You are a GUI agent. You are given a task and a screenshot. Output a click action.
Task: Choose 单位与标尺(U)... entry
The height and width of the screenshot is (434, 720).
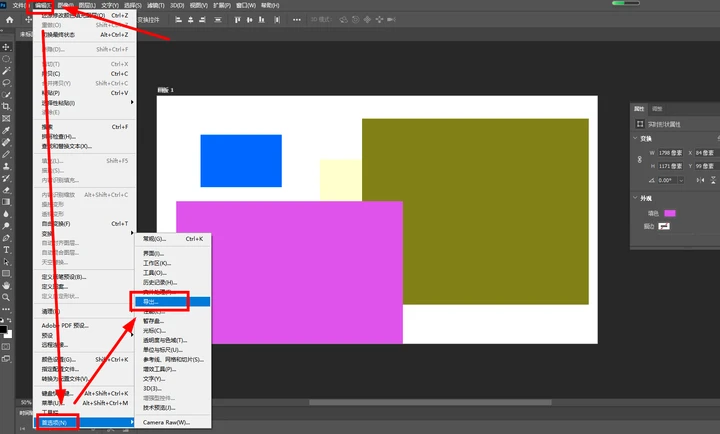[173, 350]
